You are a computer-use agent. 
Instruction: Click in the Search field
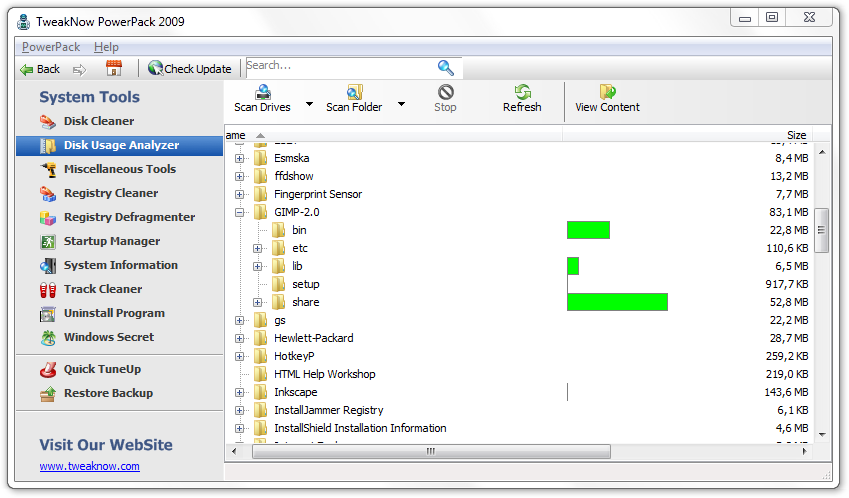(x=340, y=66)
